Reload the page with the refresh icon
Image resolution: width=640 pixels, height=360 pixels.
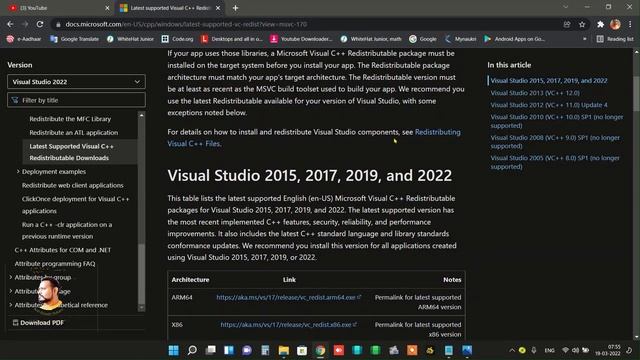point(40,24)
